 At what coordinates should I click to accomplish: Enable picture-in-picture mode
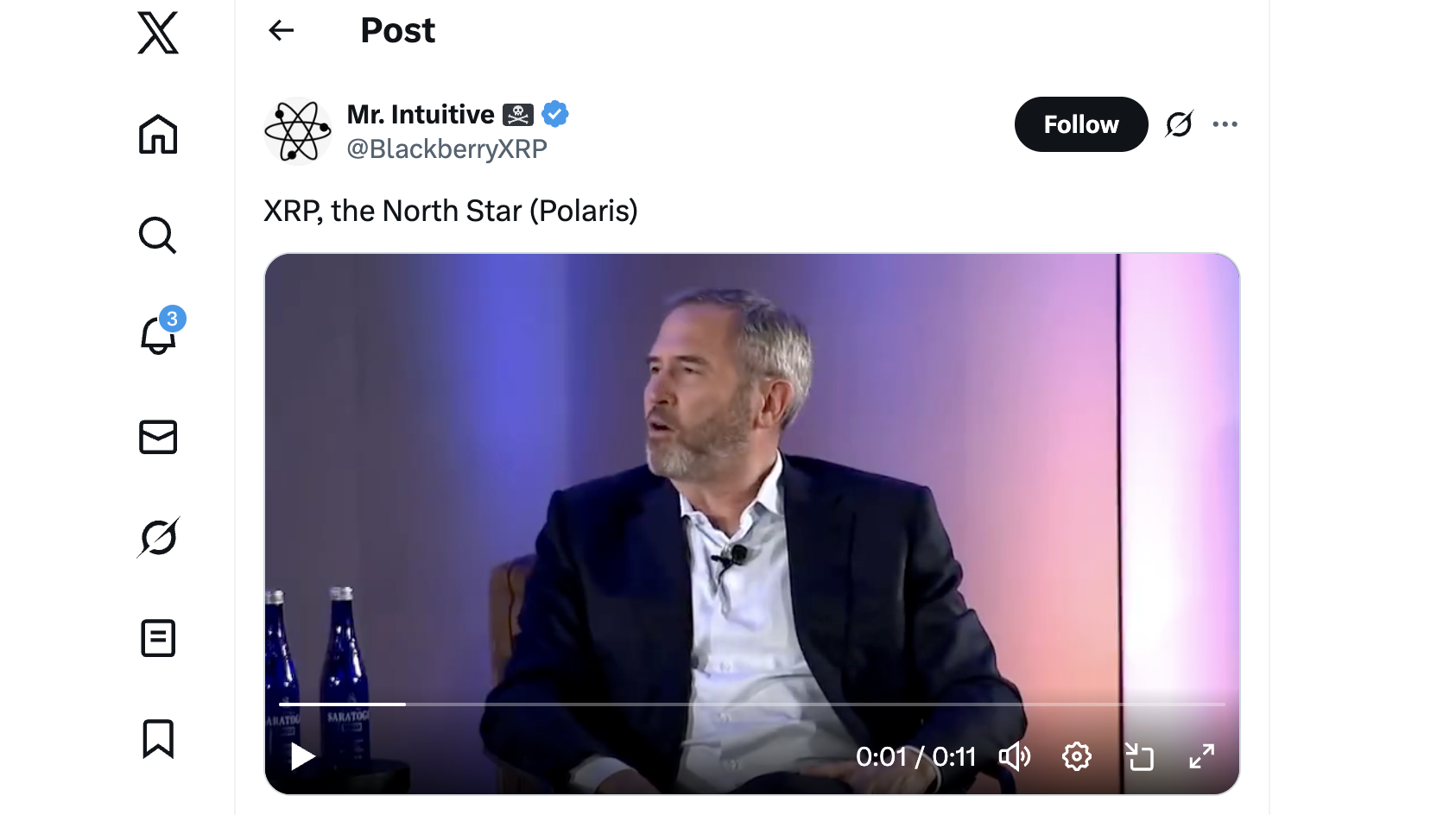[1139, 756]
